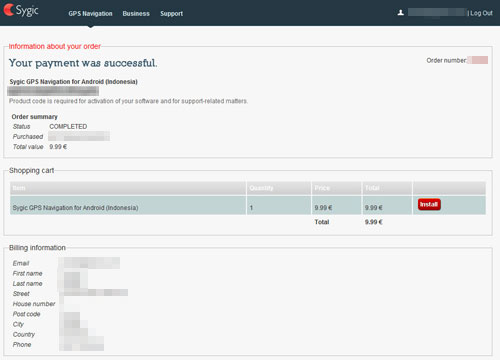Click the Purchased label in order summary
This screenshot has width=500, height=360.
point(28,137)
